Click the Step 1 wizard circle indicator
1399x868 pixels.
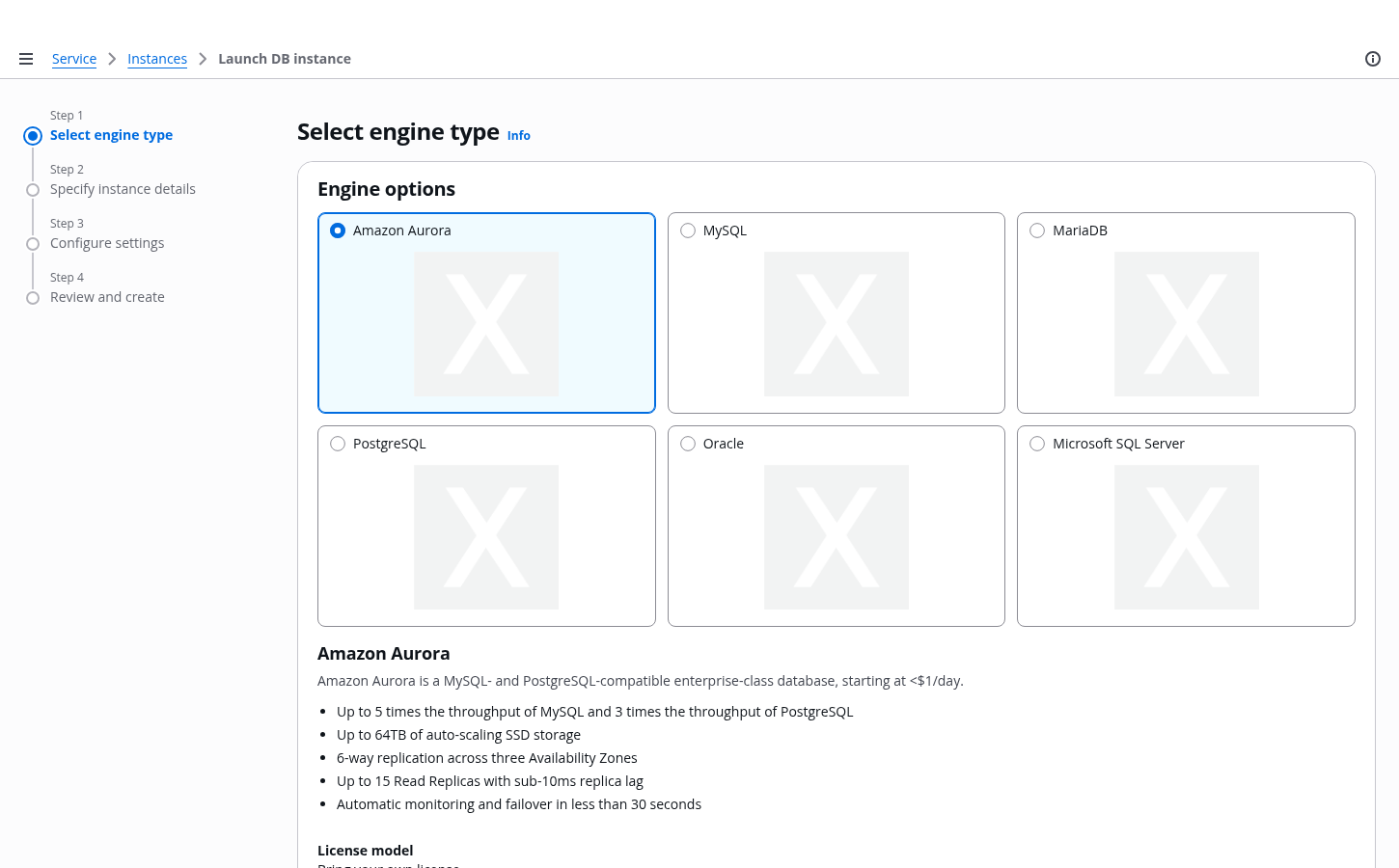click(33, 136)
